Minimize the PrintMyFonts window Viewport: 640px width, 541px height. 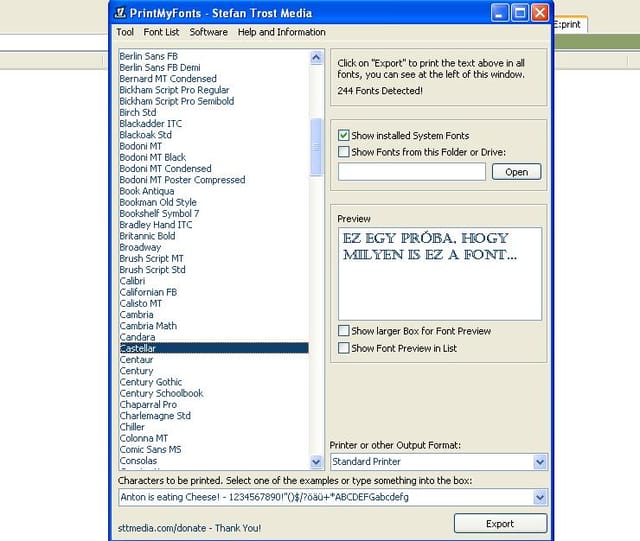point(500,13)
